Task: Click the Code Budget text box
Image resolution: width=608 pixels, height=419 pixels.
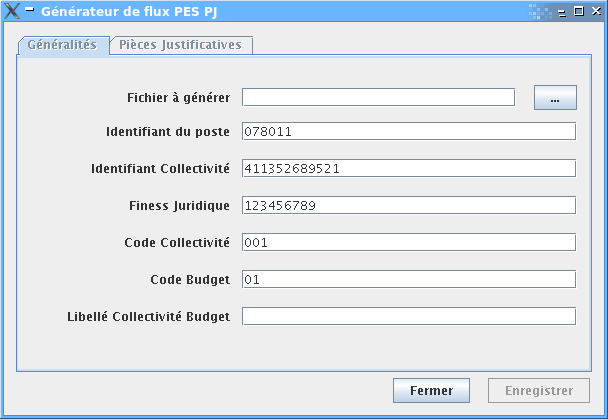Action: (x=409, y=279)
